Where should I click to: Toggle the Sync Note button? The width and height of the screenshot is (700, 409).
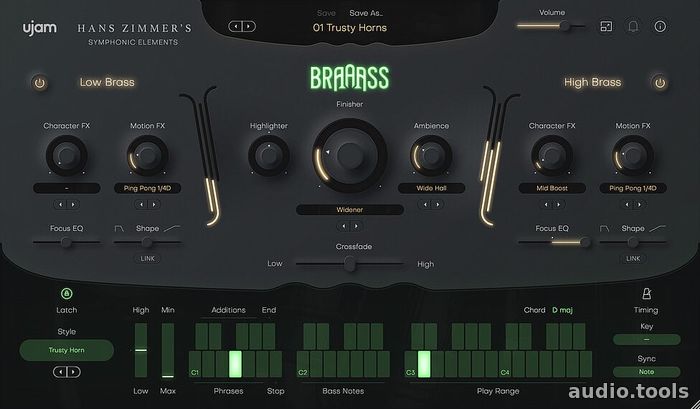646,371
